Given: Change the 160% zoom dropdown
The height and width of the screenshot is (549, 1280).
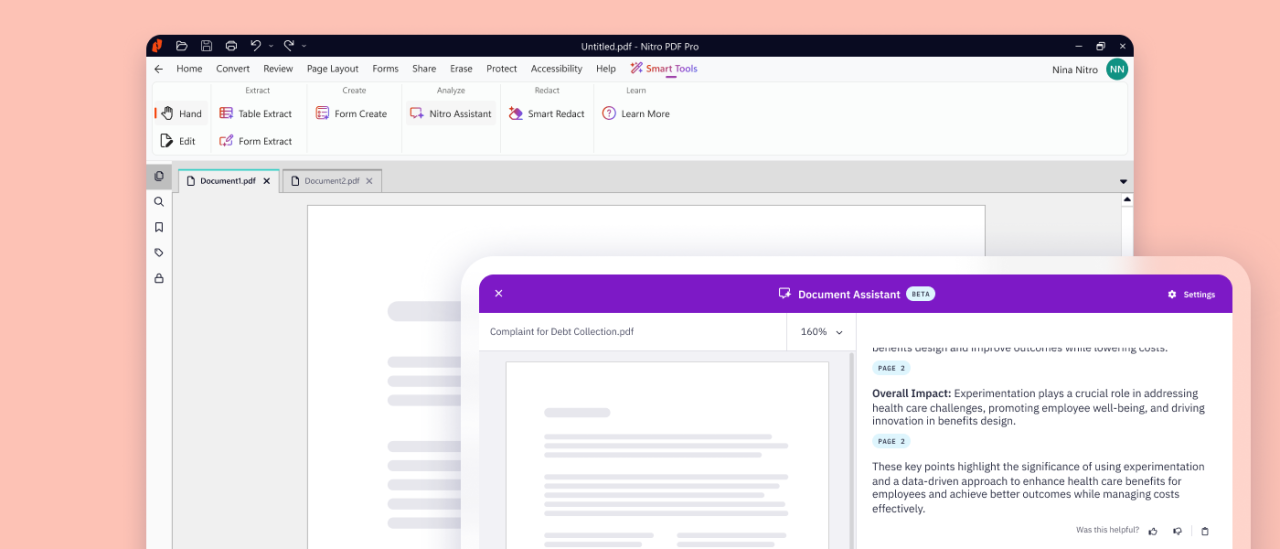Looking at the screenshot, I should coord(821,332).
